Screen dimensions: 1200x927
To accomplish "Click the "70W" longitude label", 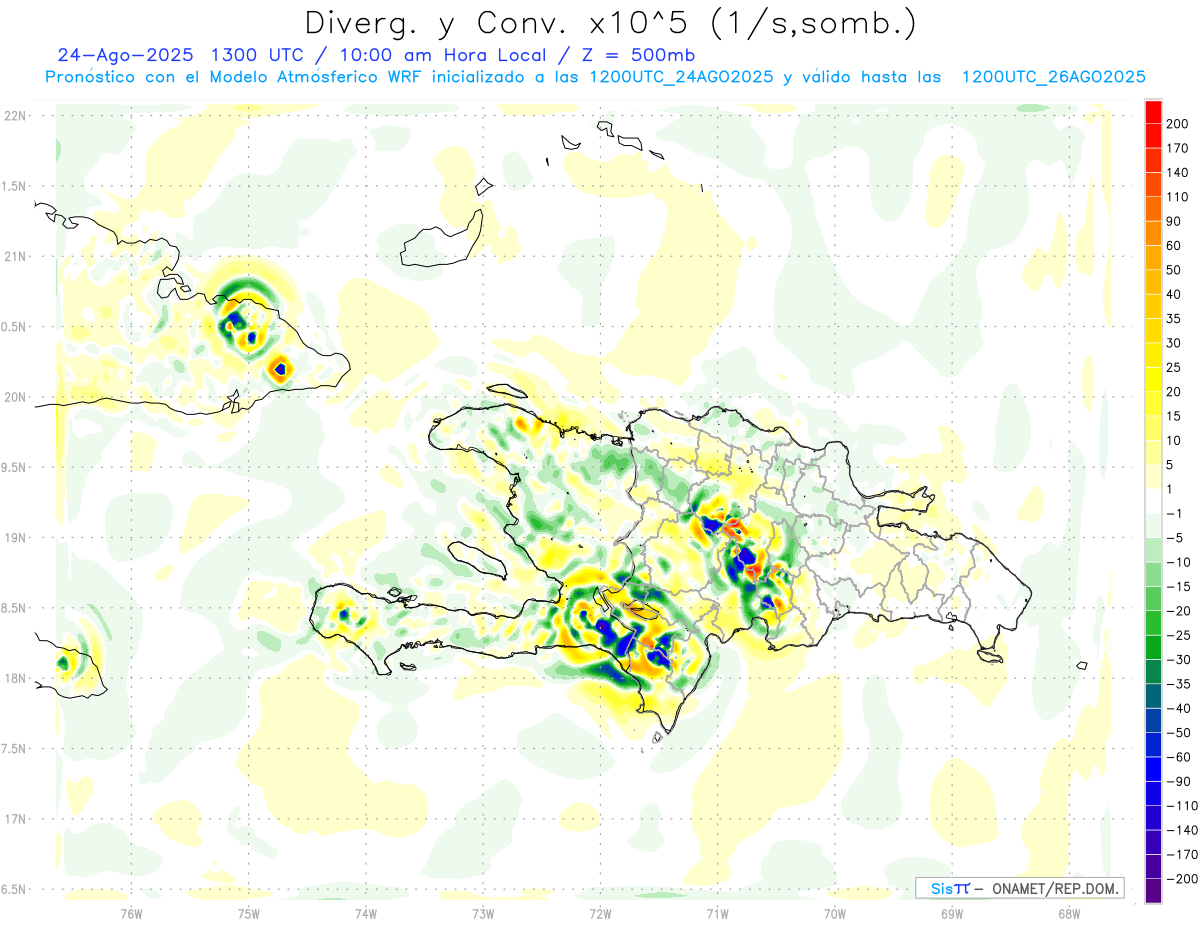I will (835, 913).
